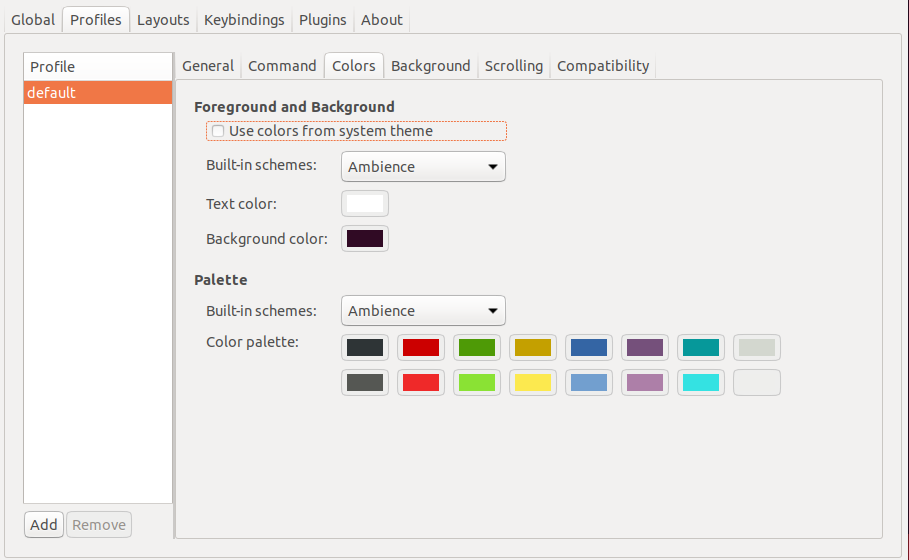Open the Palette built-in schemes dropdown
This screenshot has height=560, width=909.
pos(423,311)
